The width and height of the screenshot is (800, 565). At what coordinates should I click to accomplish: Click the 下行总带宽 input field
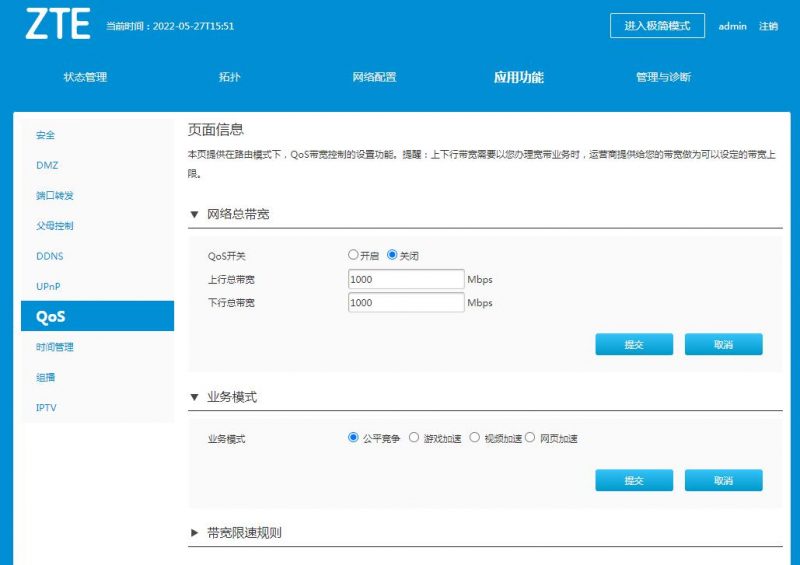click(x=406, y=302)
